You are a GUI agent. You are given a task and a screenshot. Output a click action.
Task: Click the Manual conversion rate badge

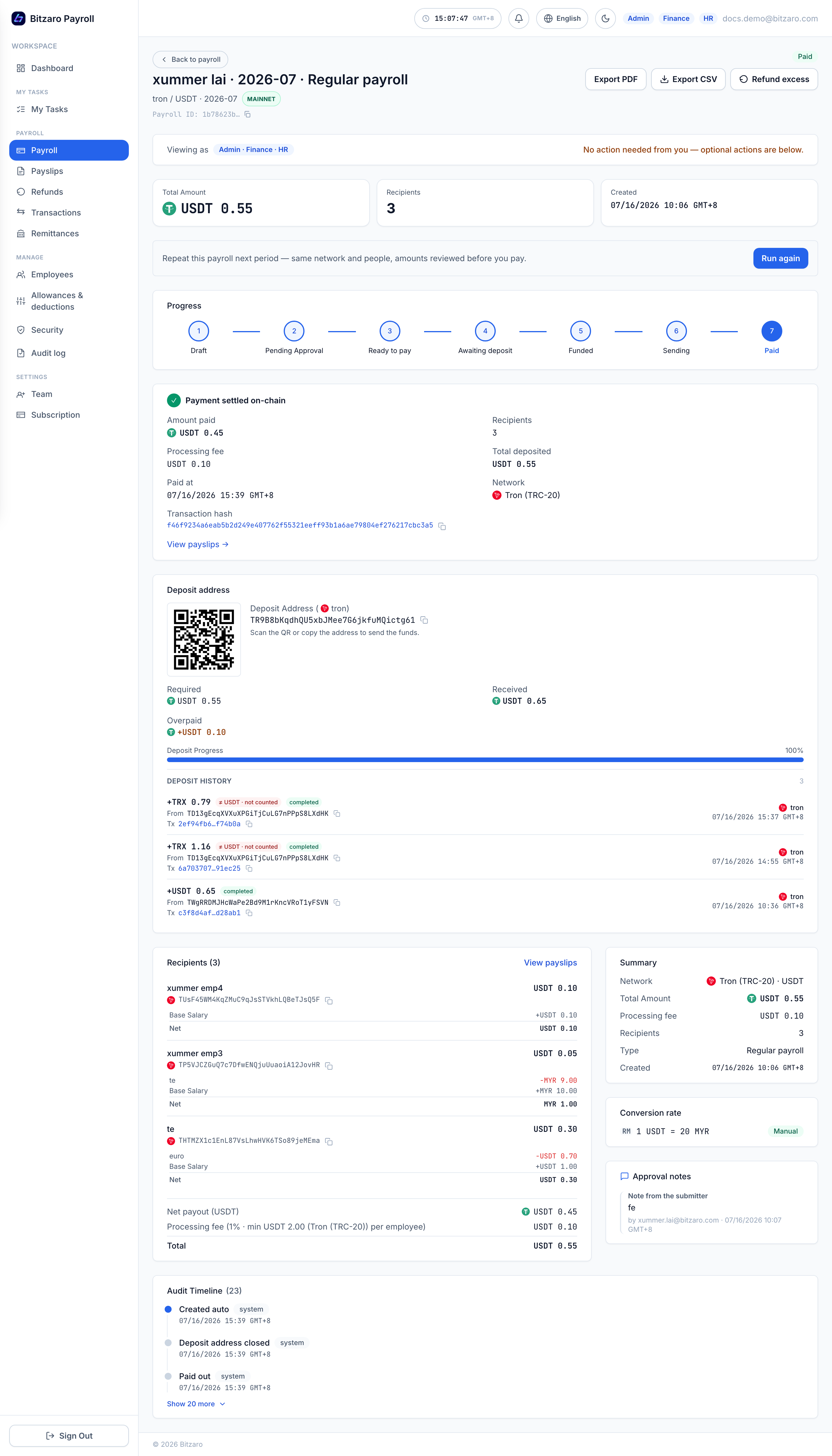pyautogui.click(x=786, y=1131)
